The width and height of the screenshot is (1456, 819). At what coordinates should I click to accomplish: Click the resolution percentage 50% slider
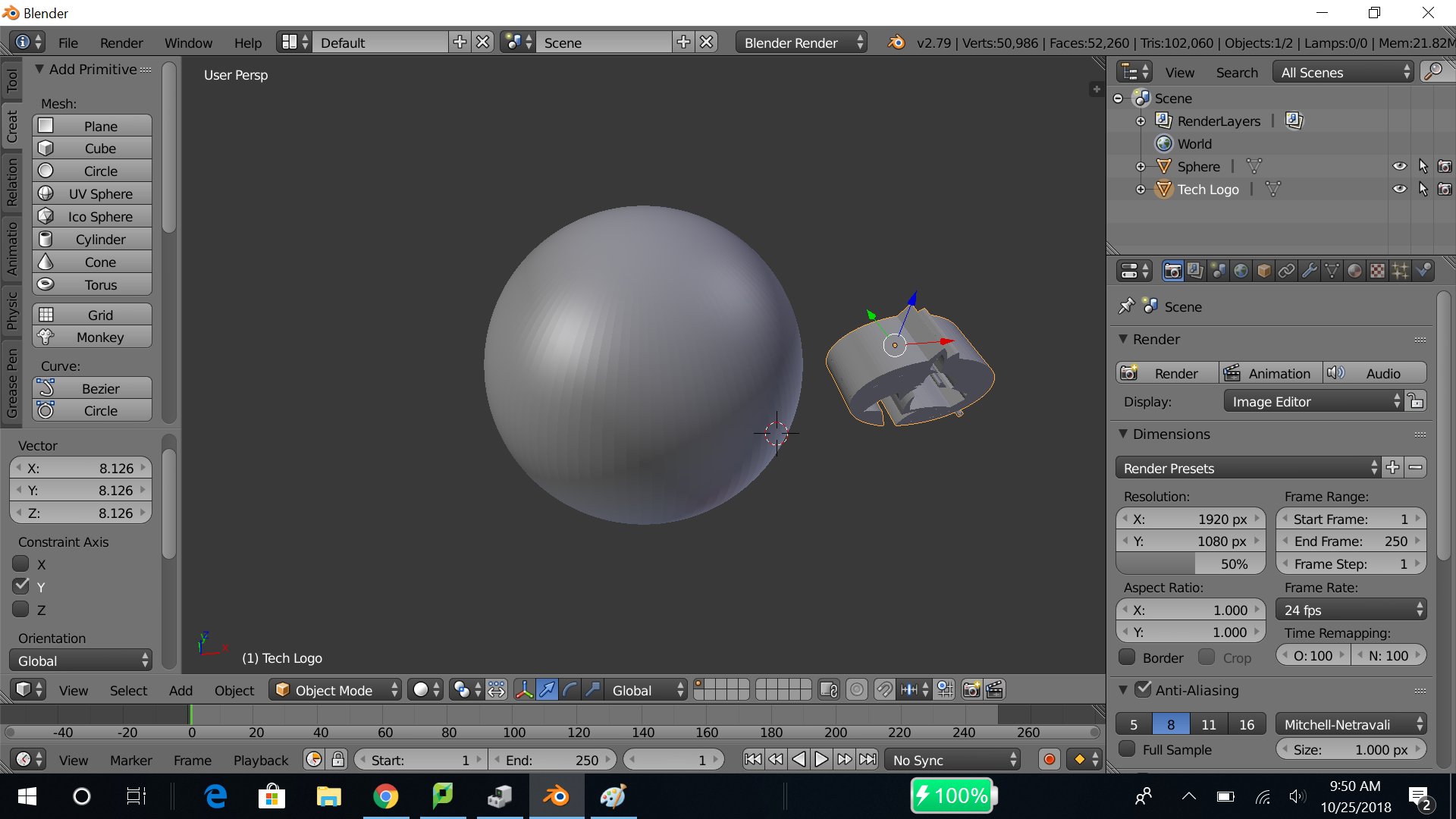[1191, 563]
